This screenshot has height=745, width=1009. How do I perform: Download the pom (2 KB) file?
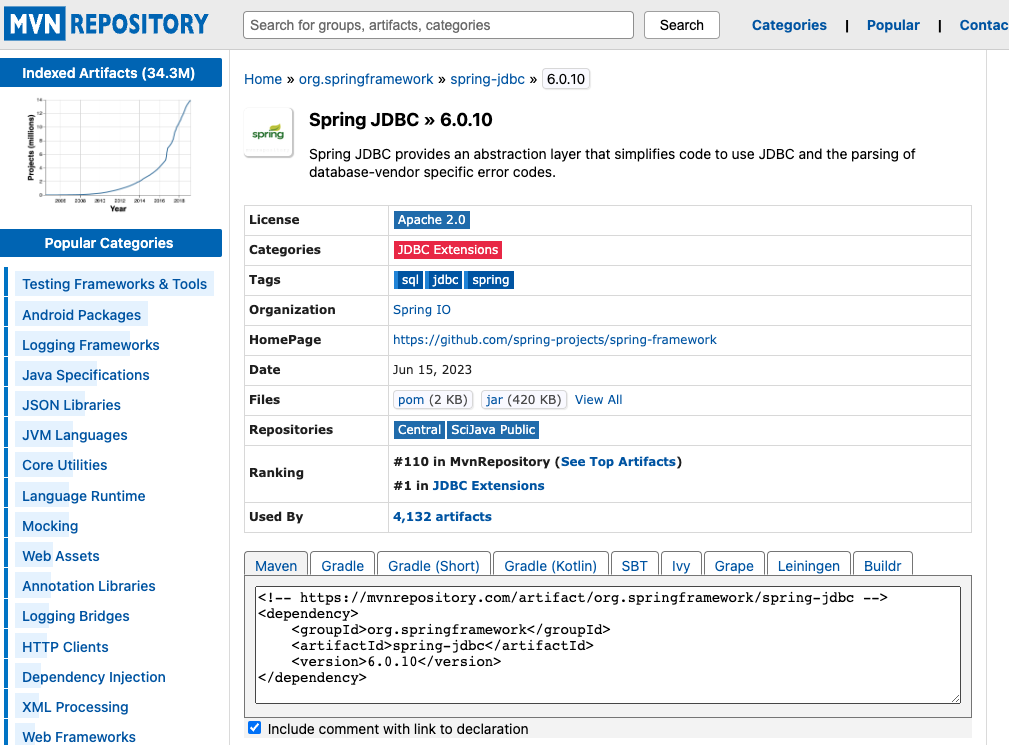coord(433,400)
